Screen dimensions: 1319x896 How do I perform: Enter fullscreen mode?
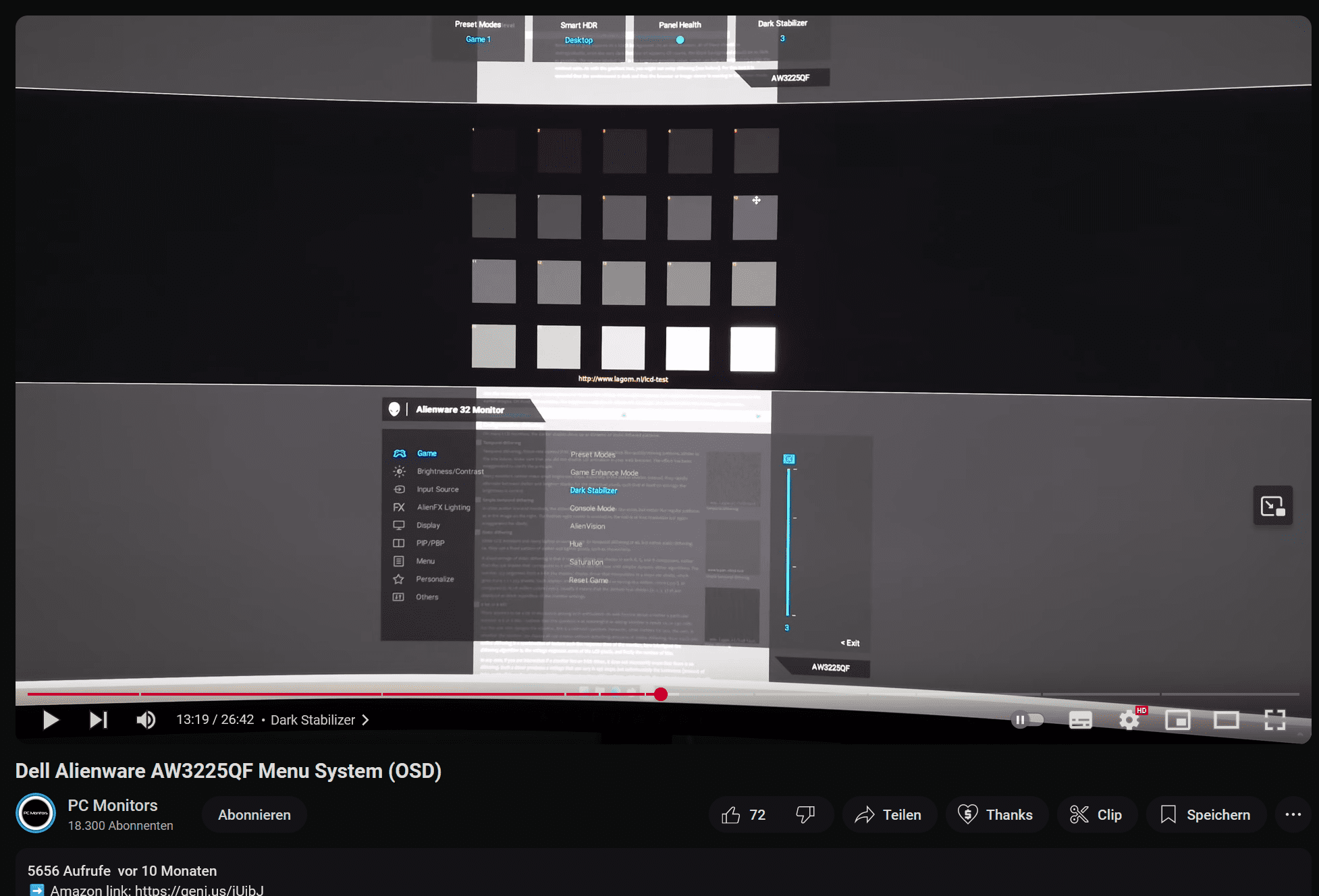point(1274,720)
